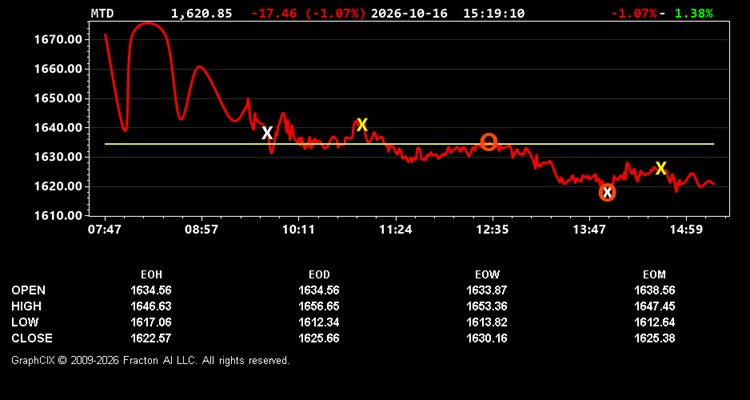Click the 11:24 time axis label

(x=395, y=230)
